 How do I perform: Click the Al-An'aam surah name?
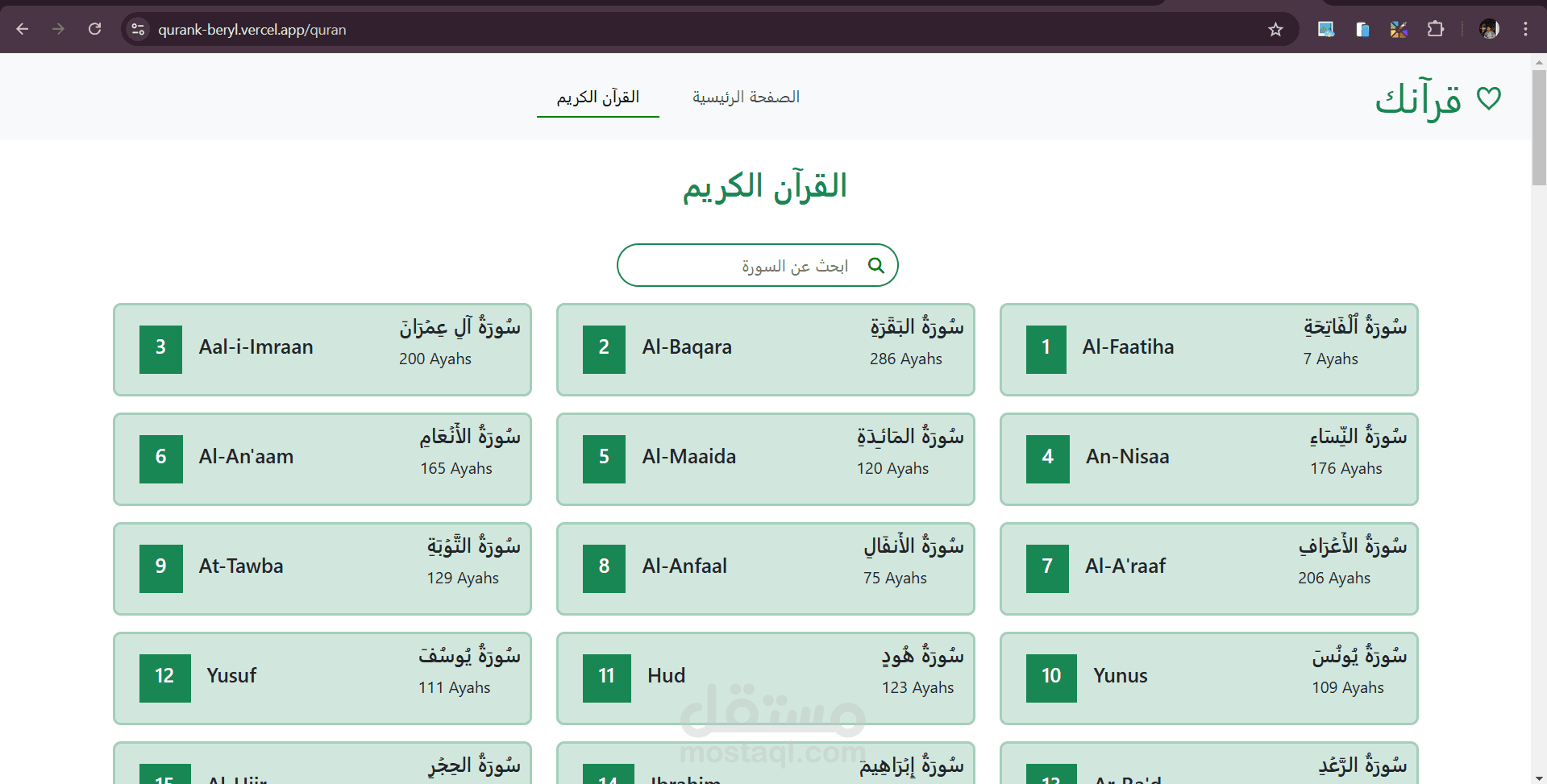click(x=246, y=457)
